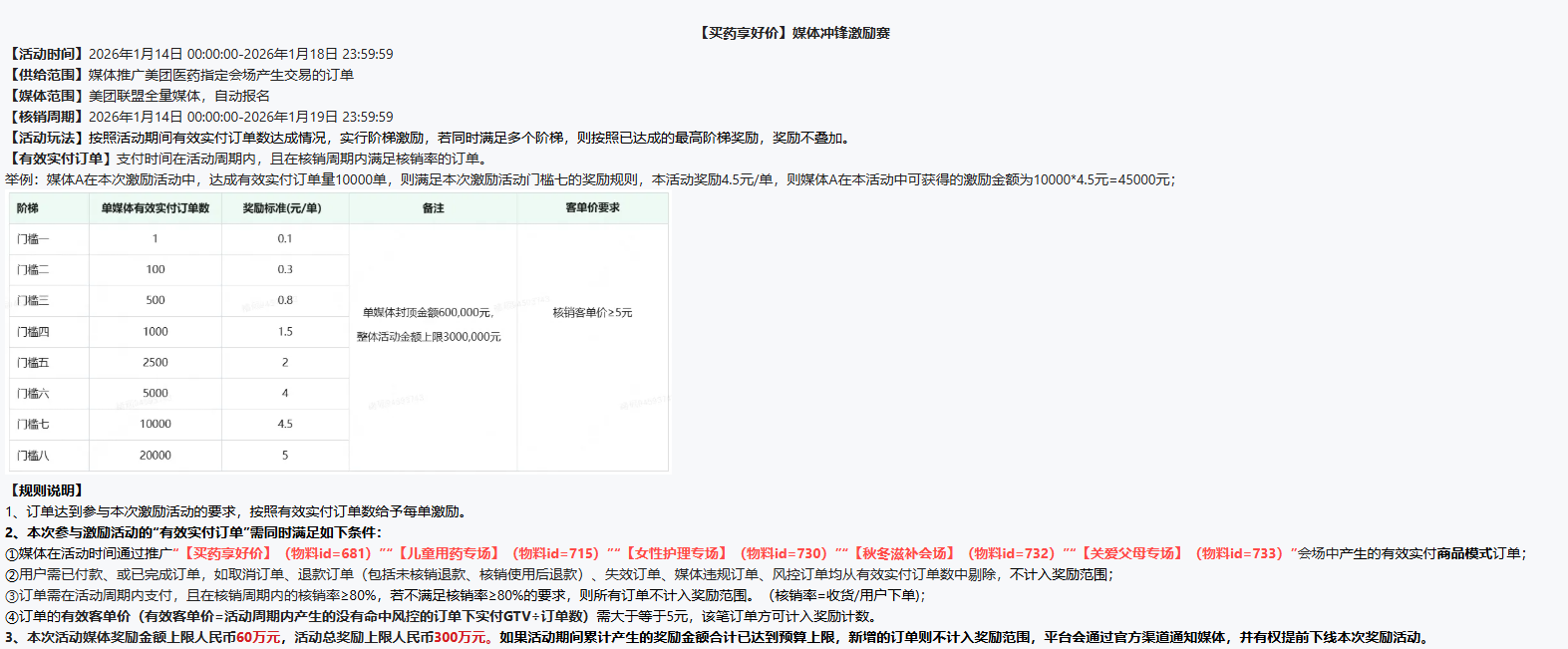This screenshot has width=1568, height=649.
Task: Click the 奖励标准(元/单) column header
Action: tap(282, 208)
